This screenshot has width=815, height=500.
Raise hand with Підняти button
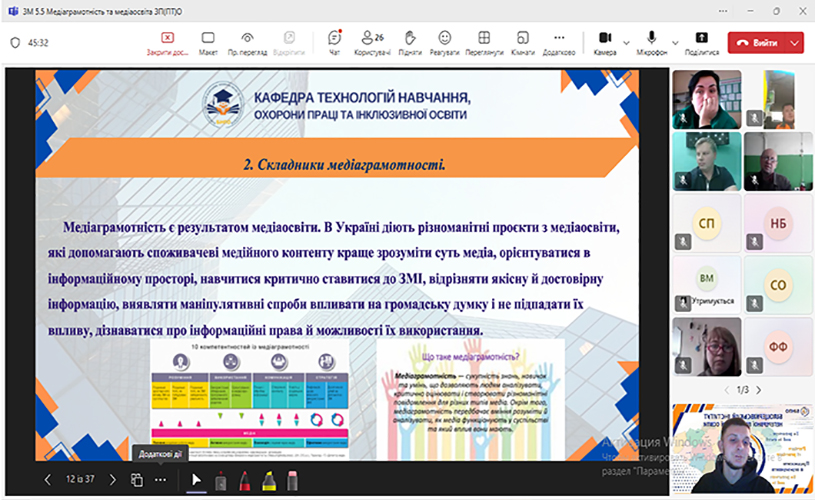[x=409, y=42]
